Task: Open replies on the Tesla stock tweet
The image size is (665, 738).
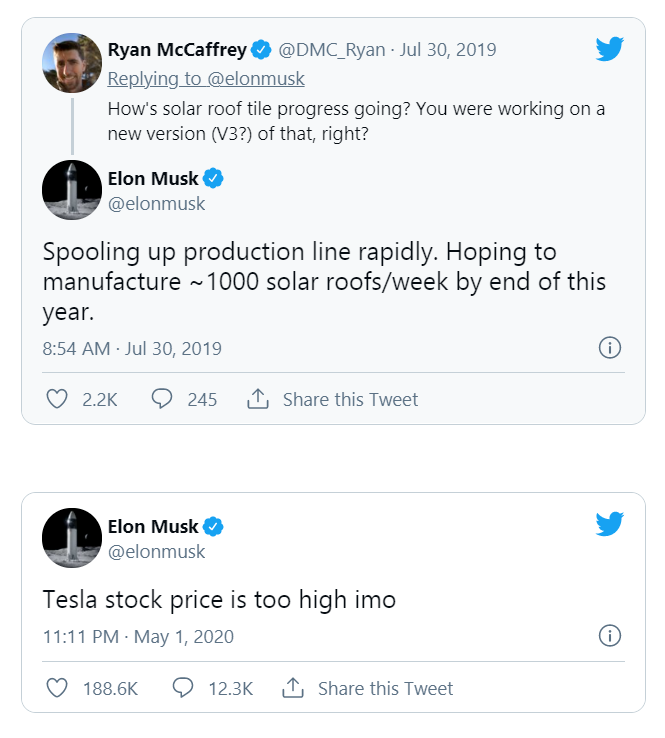Action: click(182, 688)
